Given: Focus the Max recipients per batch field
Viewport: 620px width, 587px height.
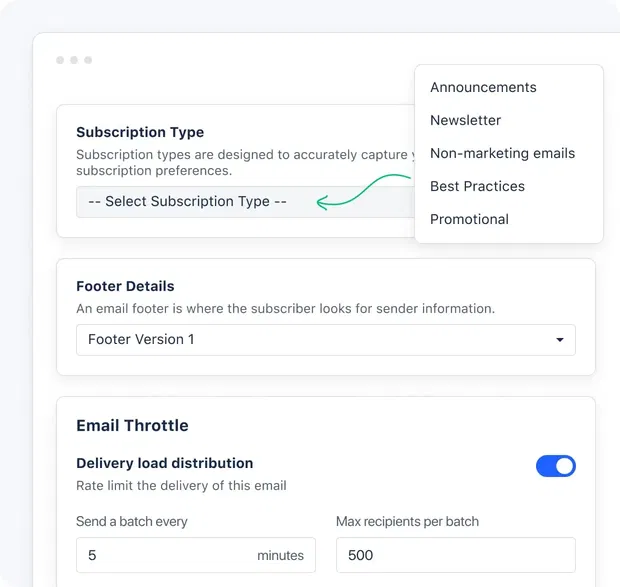Looking at the screenshot, I should 455,555.
